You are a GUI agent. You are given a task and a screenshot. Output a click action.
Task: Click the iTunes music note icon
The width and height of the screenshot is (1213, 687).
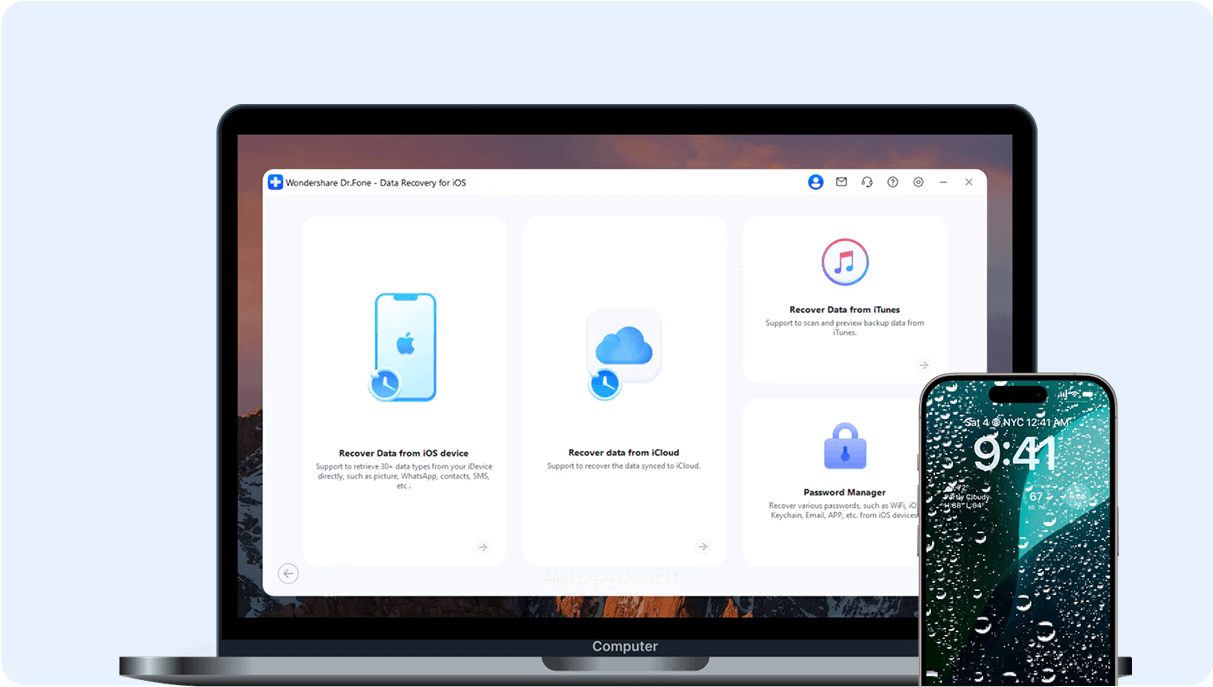click(x=845, y=263)
